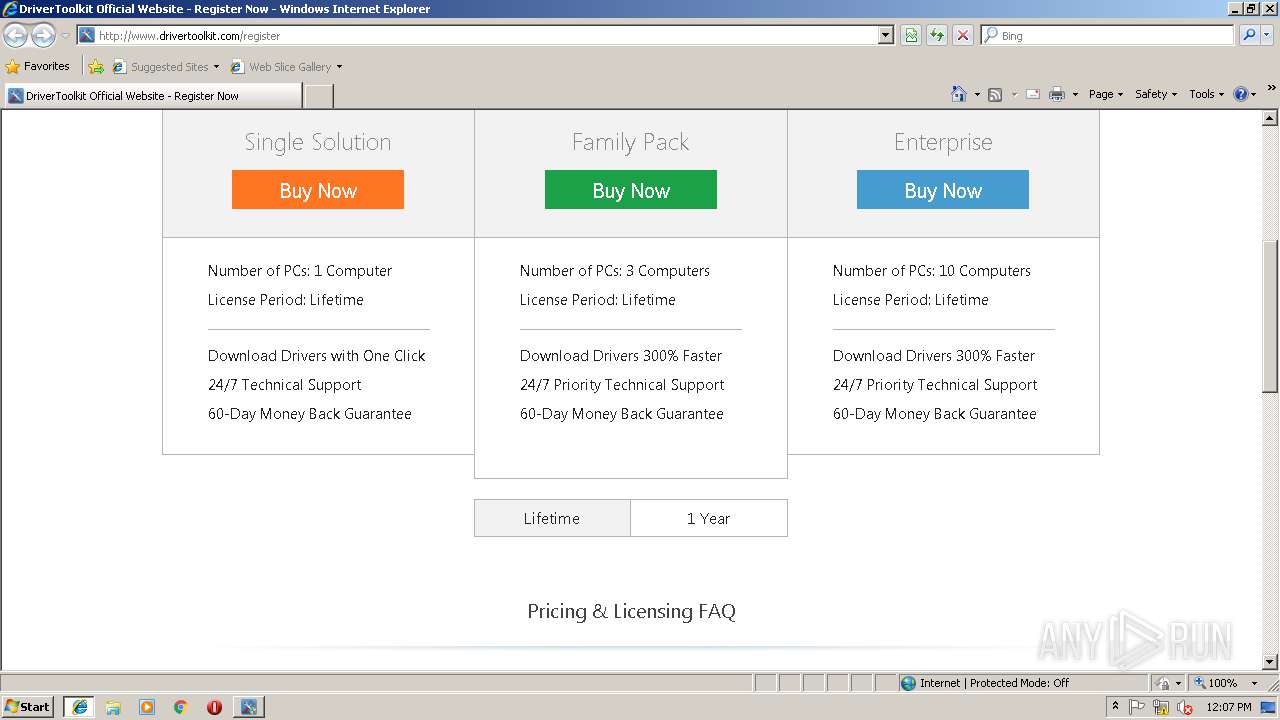Viewport: 1280px width, 720px height.
Task: Open the Tools menu
Action: 1207,94
